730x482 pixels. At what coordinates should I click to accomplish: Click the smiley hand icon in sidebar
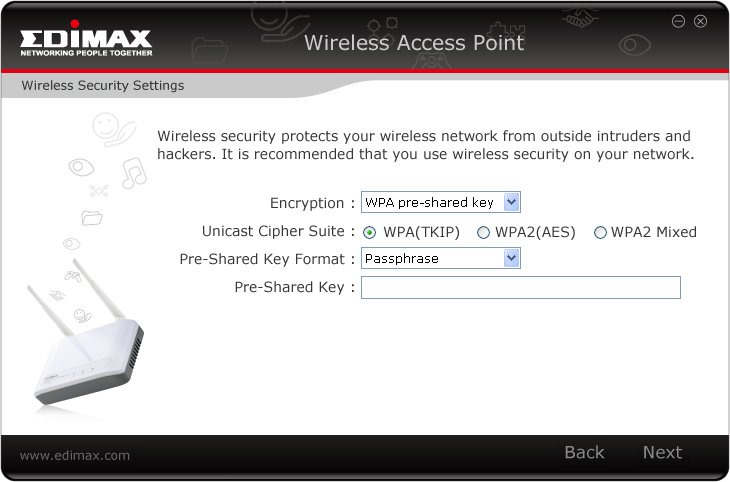[113, 129]
